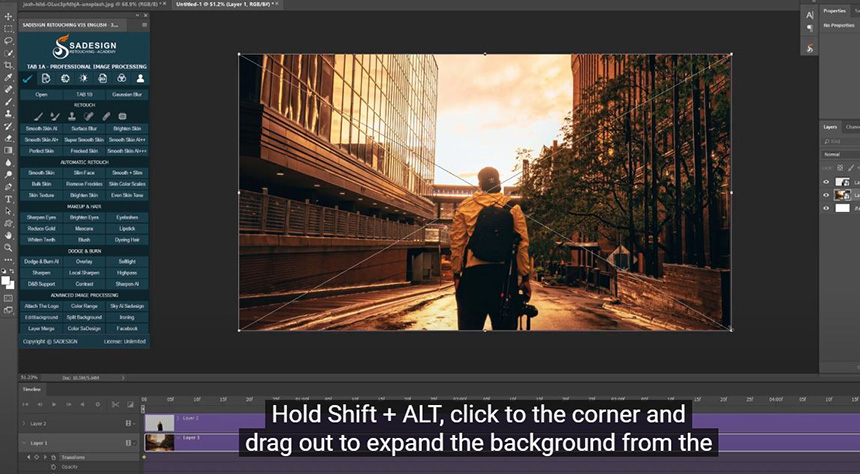Select the Blur tool
This screenshot has width=860, height=474.
tap(8, 162)
